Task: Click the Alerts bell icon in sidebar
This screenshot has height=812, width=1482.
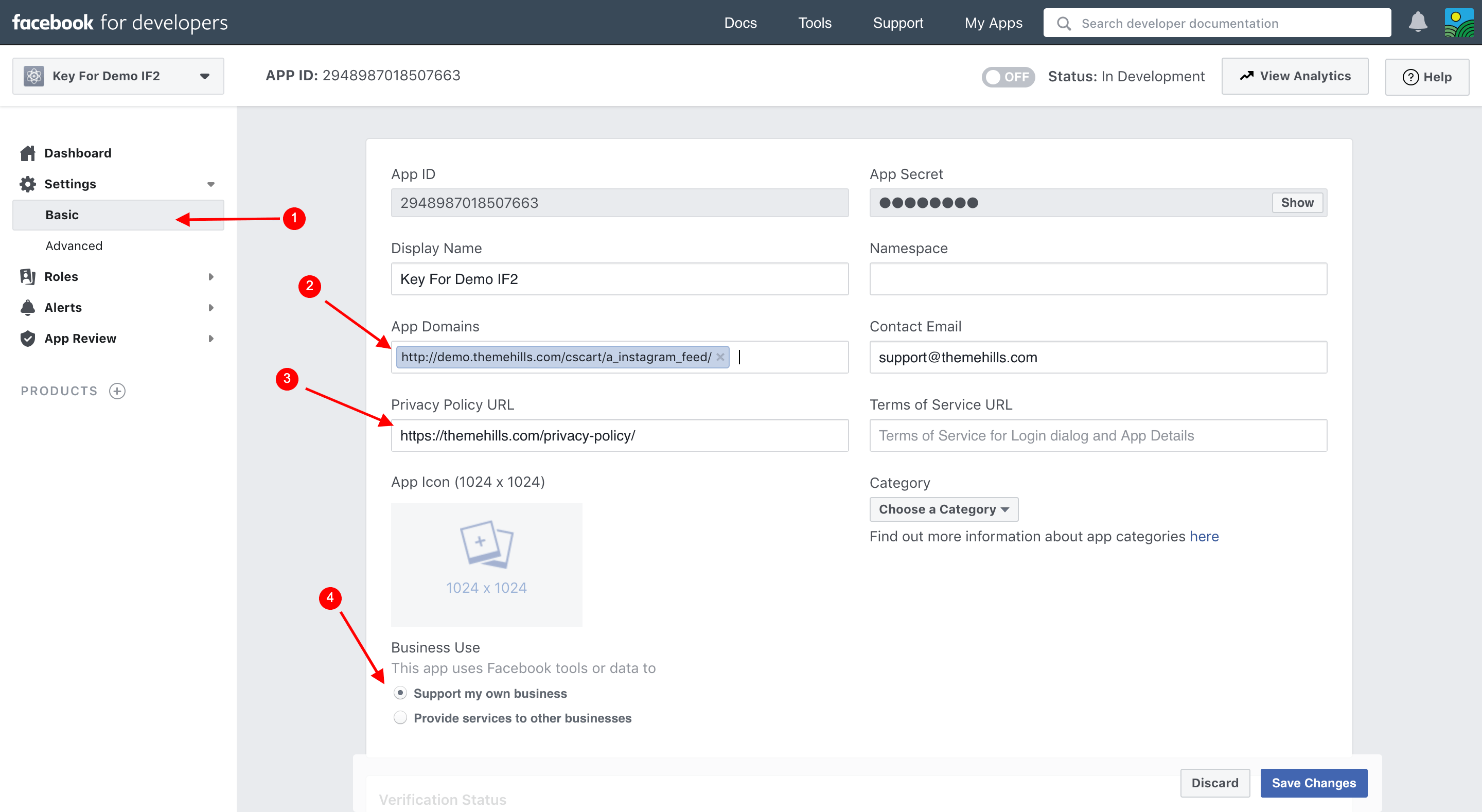Action: click(28, 307)
